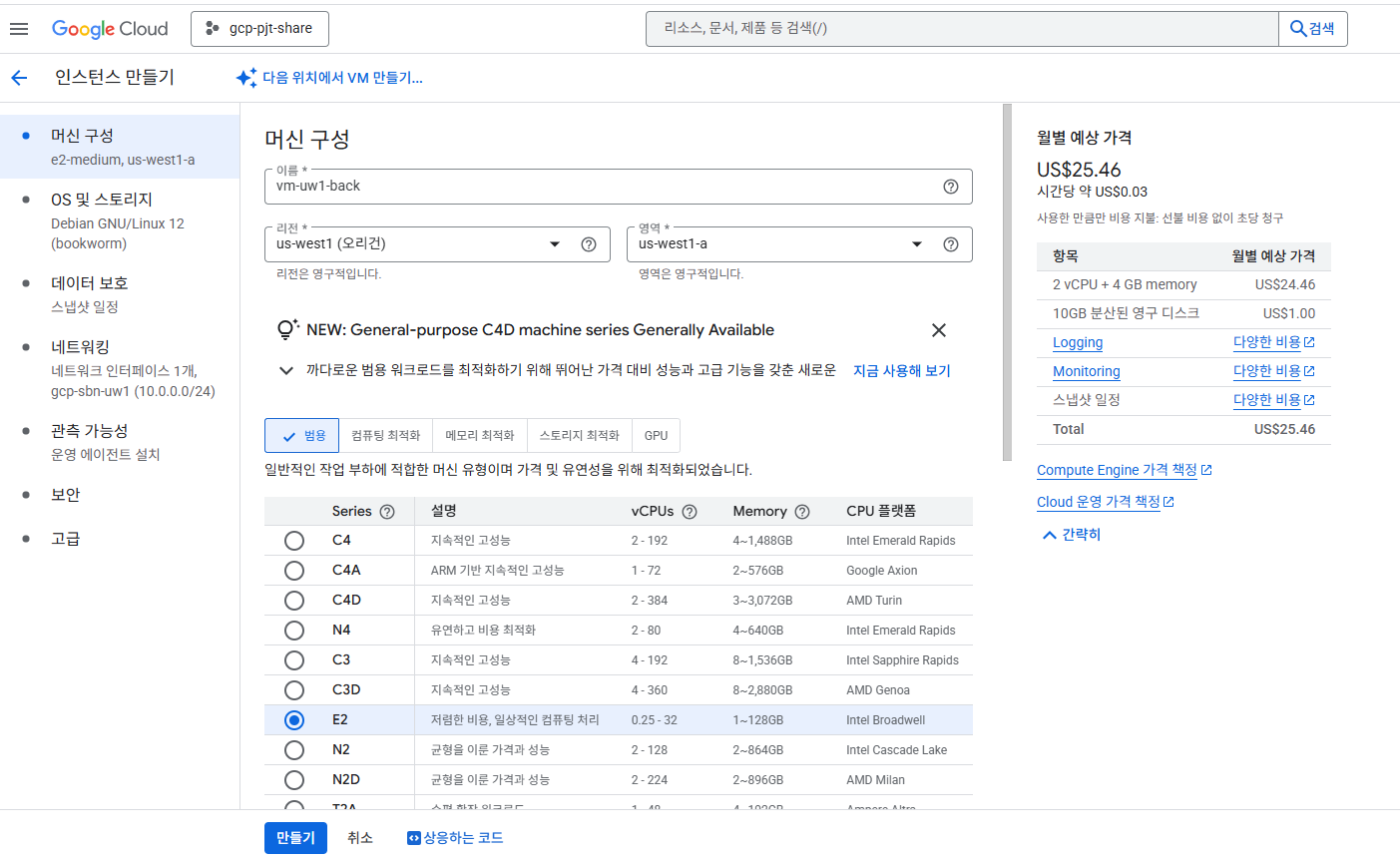Open the zone us-west1-a dropdown

tap(799, 244)
